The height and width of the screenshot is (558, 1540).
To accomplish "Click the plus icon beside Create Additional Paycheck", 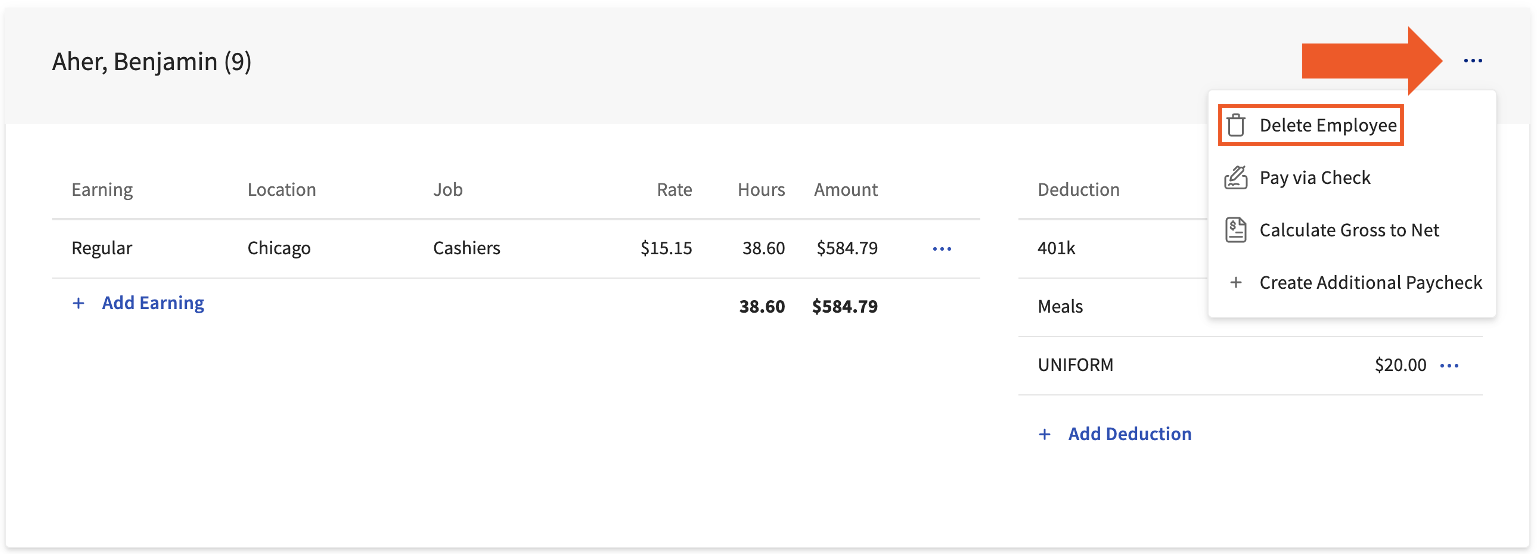I will tap(1236, 283).
